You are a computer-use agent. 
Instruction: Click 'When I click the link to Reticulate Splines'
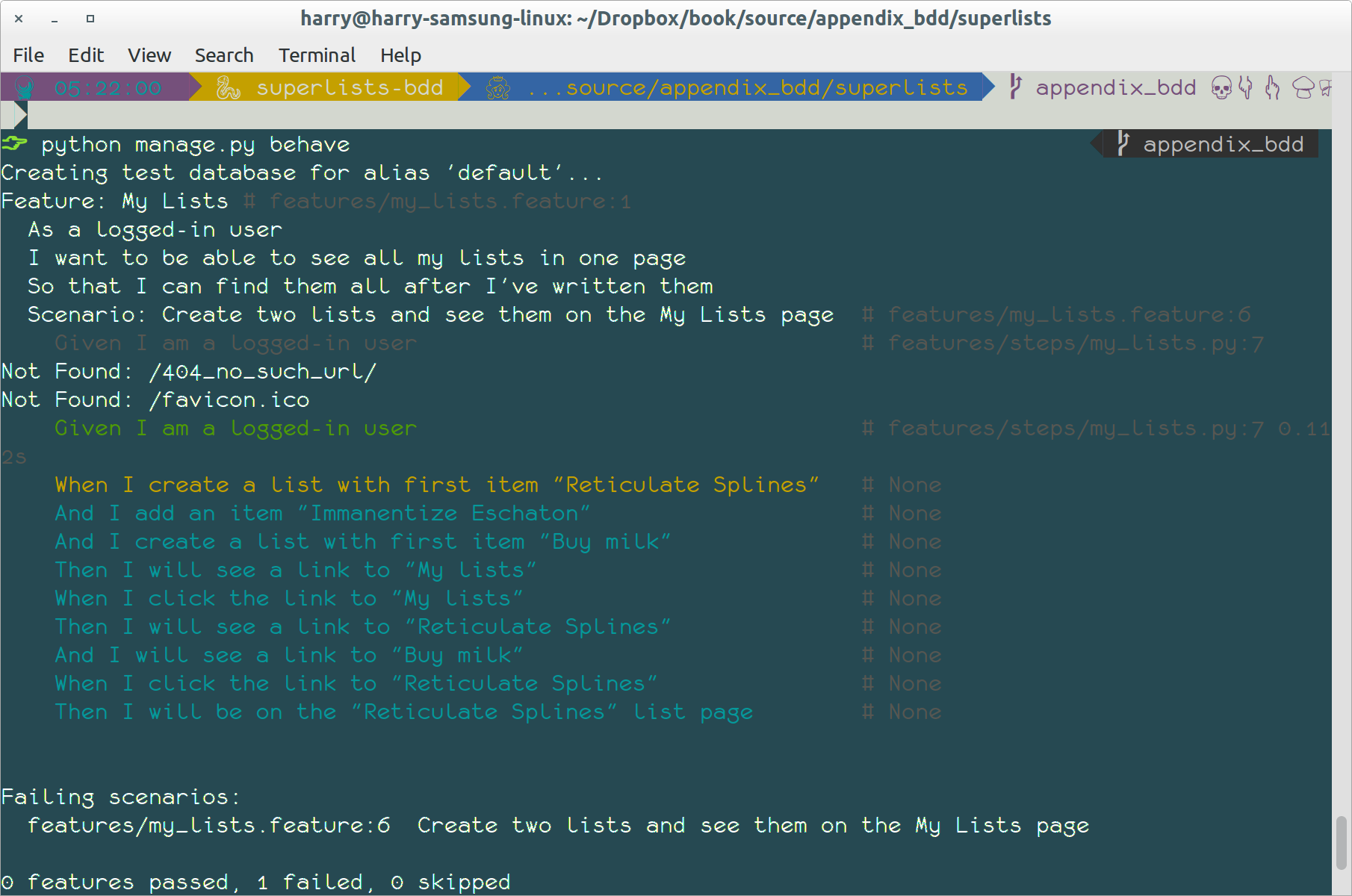tap(356, 684)
